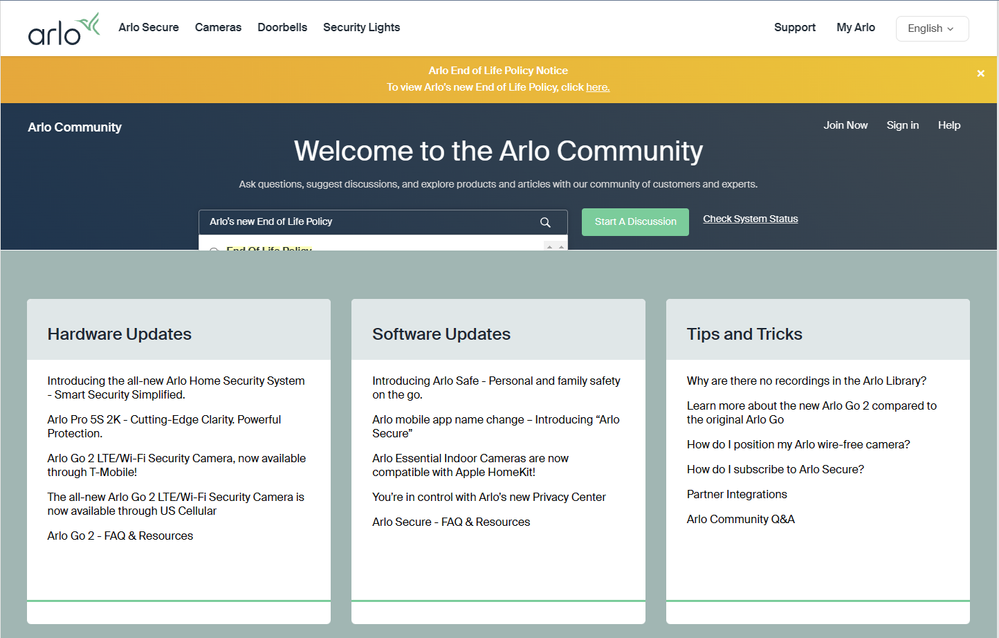Open 'no recordings in Arlo Library' tip
The height and width of the screenshot is (638, 999).
[807, 381]
